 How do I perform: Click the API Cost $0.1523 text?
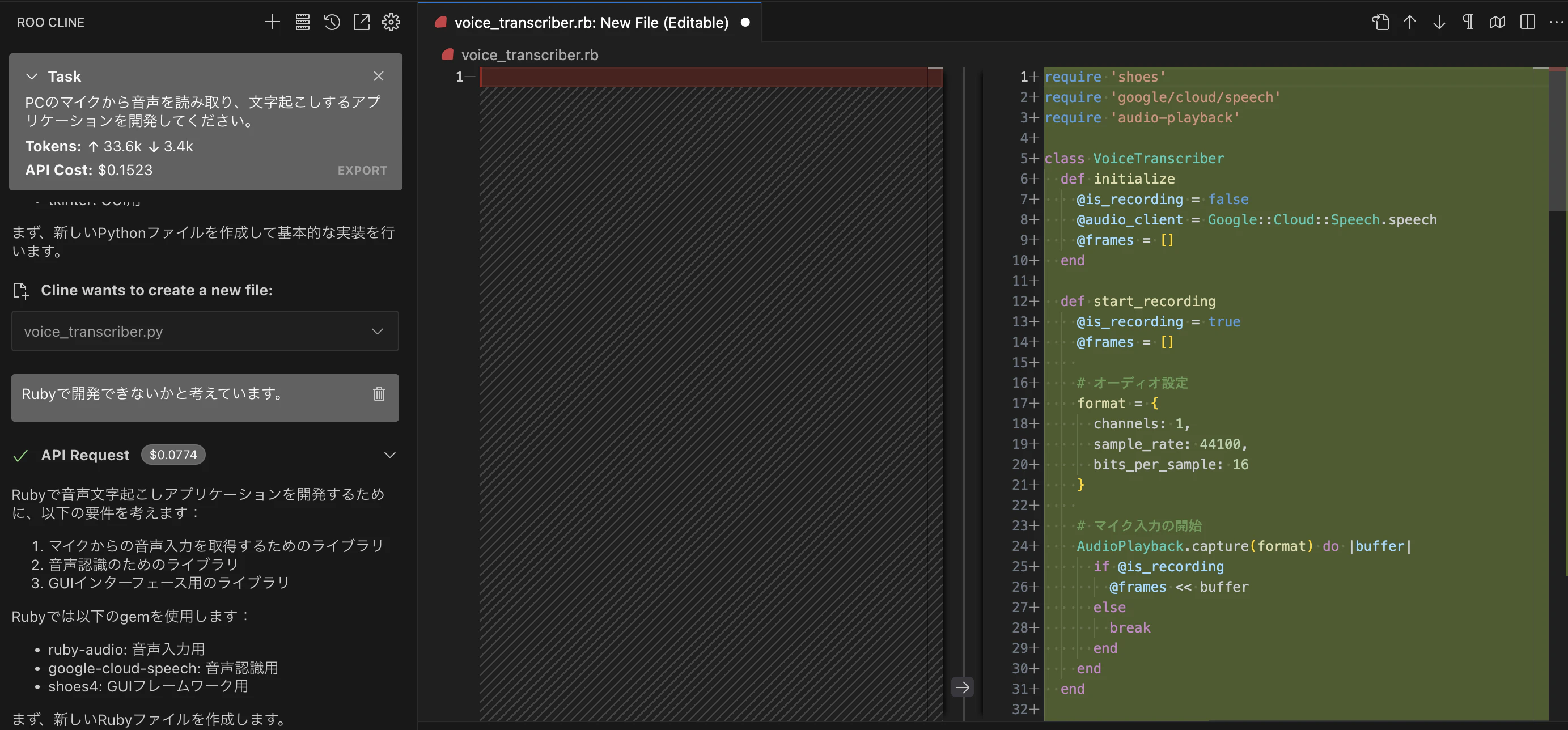pos(89,171)
